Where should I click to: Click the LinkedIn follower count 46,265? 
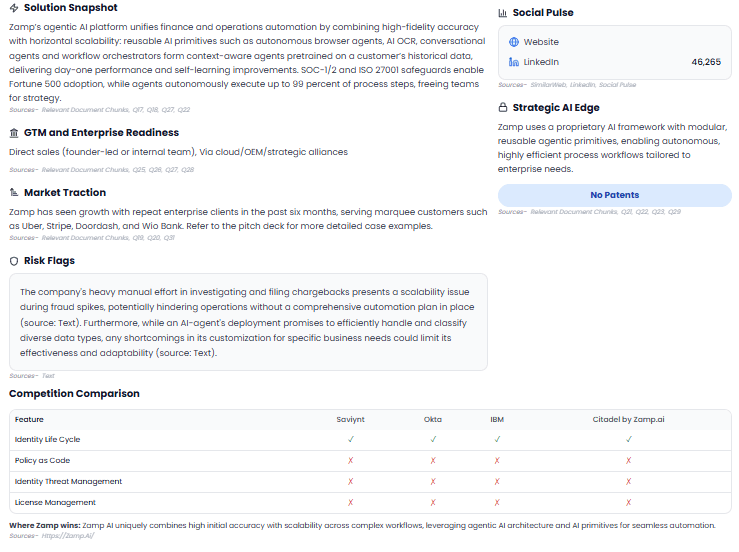point(705,62)
